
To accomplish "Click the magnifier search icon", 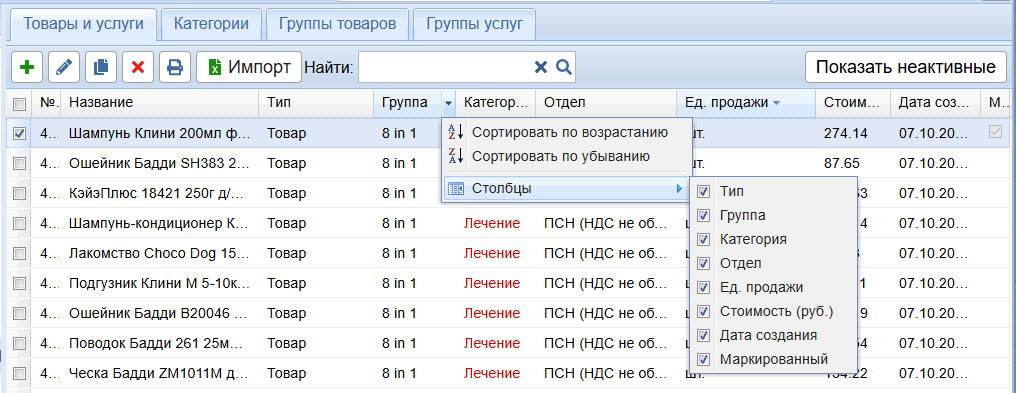I will tap(564, 67).
